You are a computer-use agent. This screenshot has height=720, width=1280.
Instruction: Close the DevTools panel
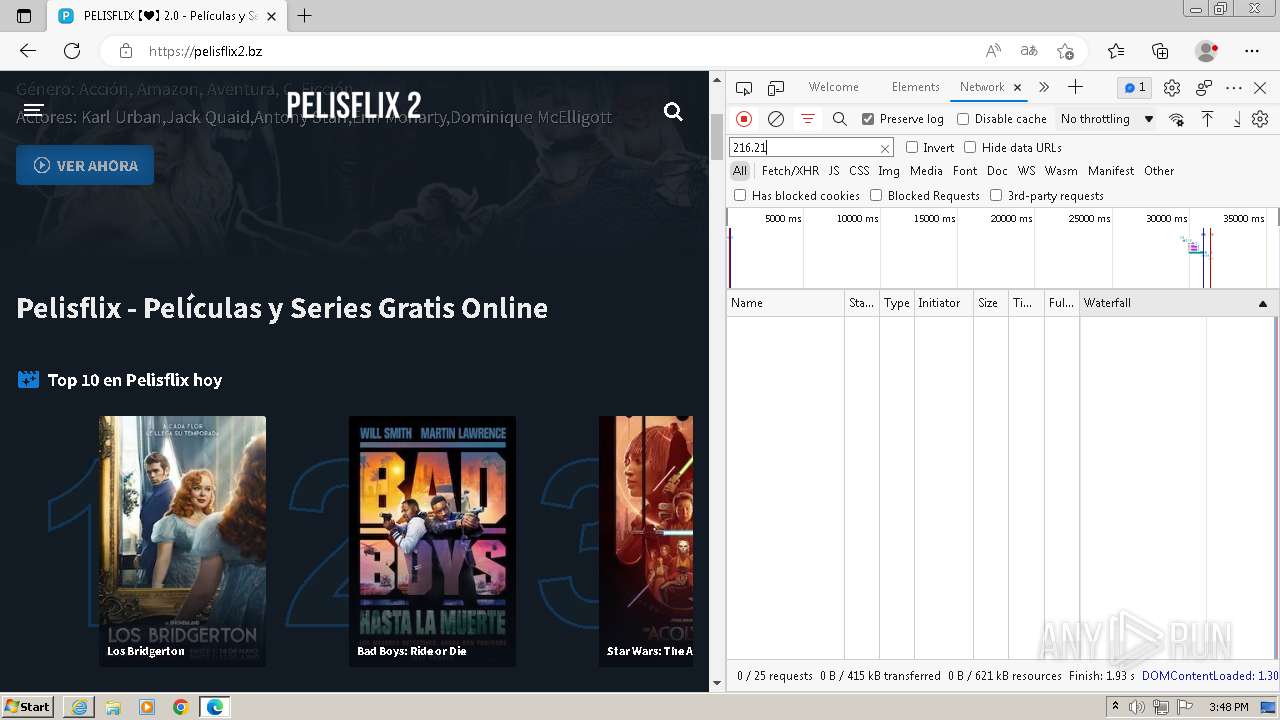(x=1260, y=88)
